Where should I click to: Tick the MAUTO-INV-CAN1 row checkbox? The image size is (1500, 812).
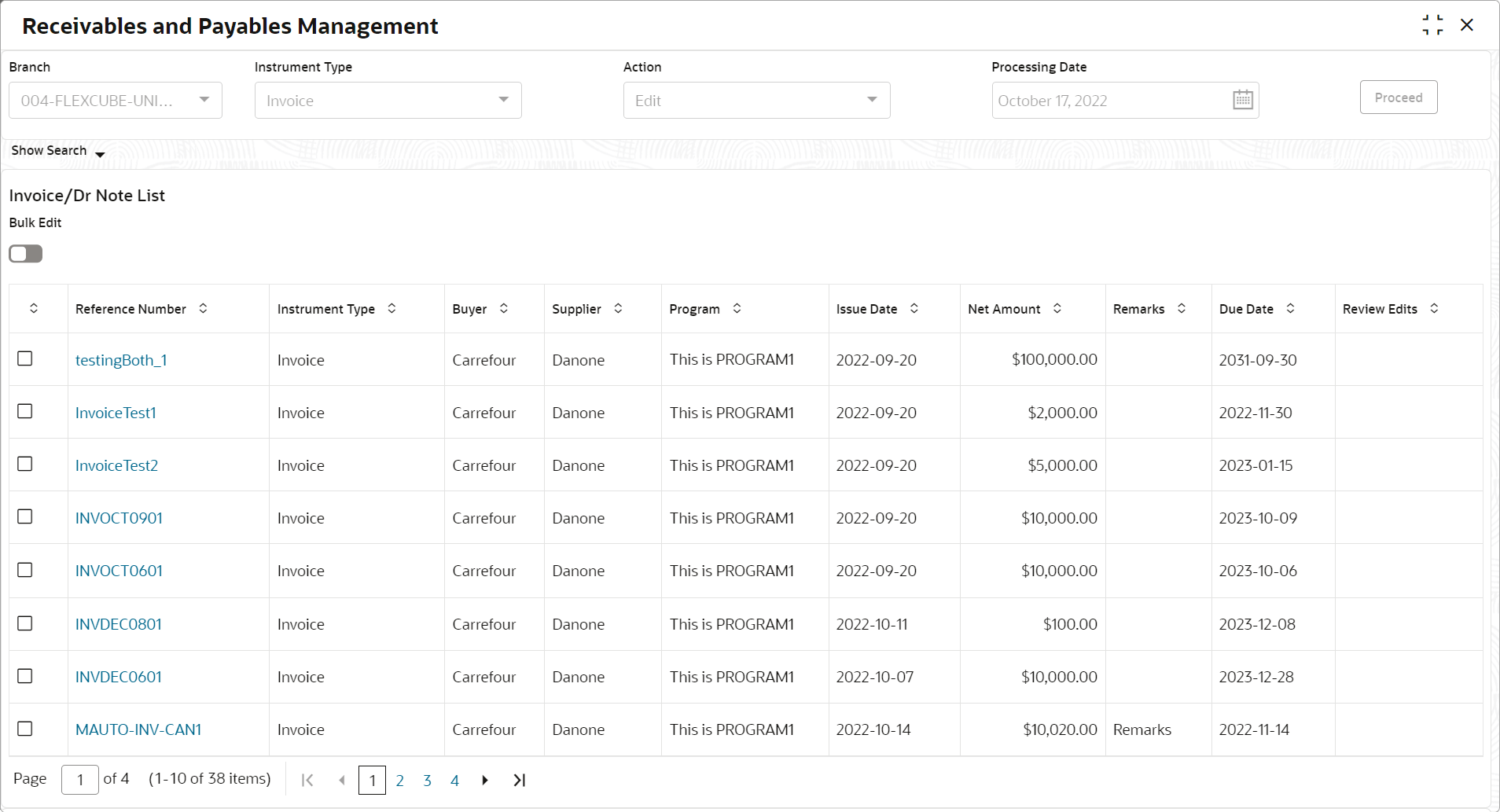(25, 729)
